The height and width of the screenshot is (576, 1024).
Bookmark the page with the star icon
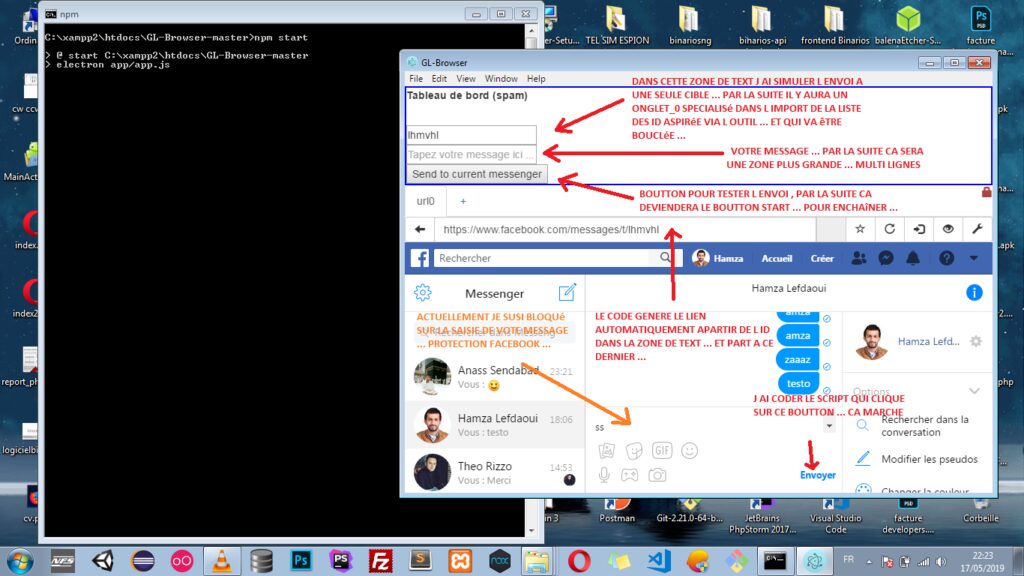click(x=860, y=229)
